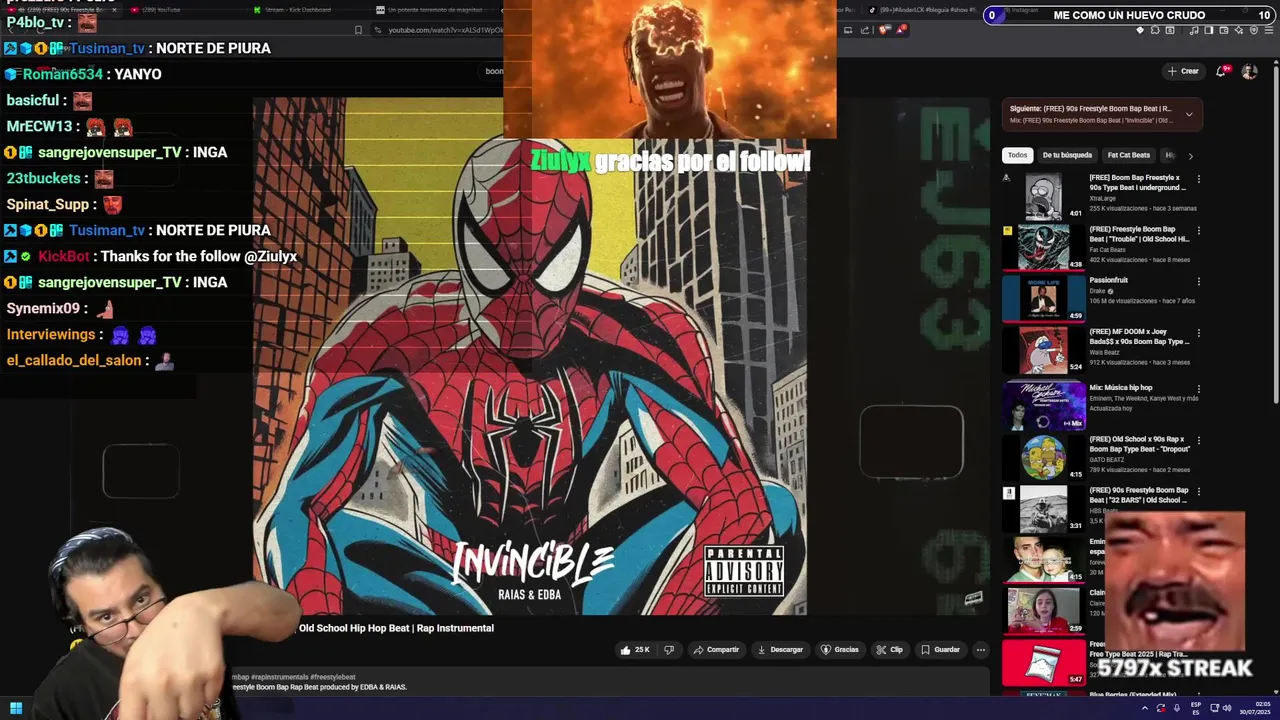Click the Compartir share button

[716, 650]
